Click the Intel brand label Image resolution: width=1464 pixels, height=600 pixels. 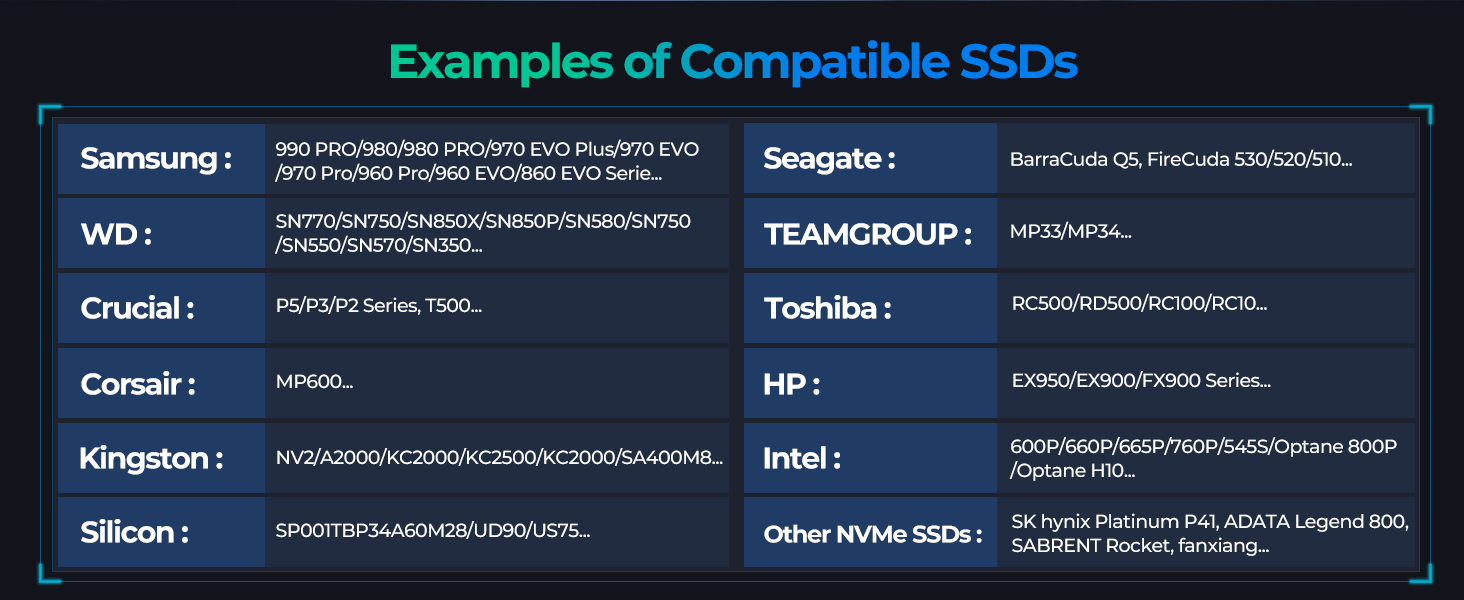[x=802, y=458]
